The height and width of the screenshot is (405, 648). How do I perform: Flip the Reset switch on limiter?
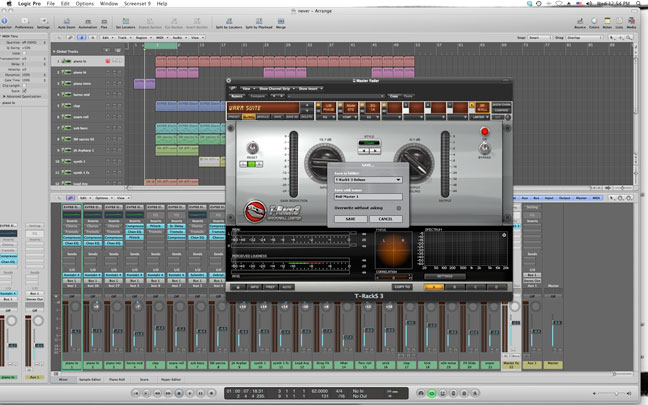click(252, 147)
